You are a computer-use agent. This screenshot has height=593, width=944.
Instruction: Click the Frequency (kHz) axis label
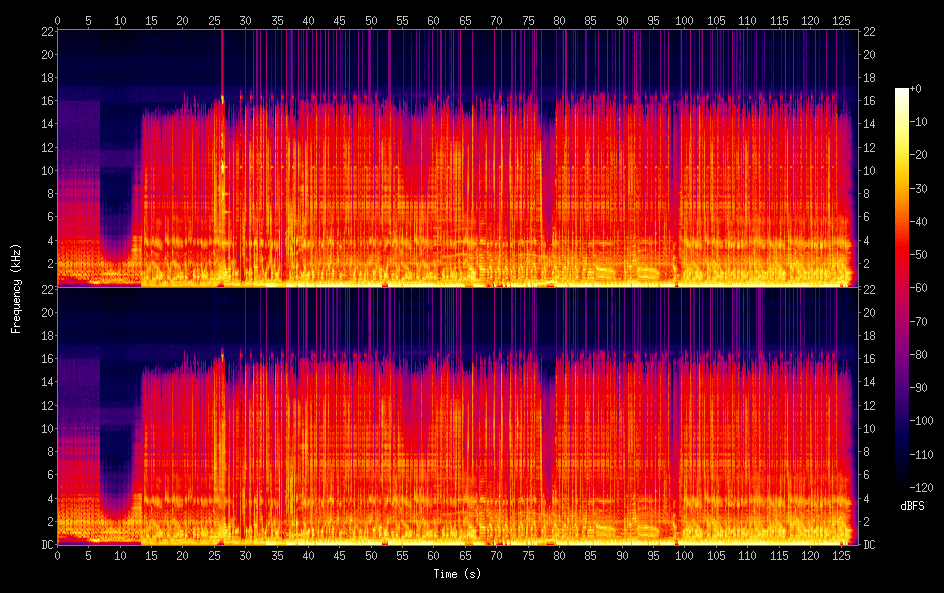[16, 288]
